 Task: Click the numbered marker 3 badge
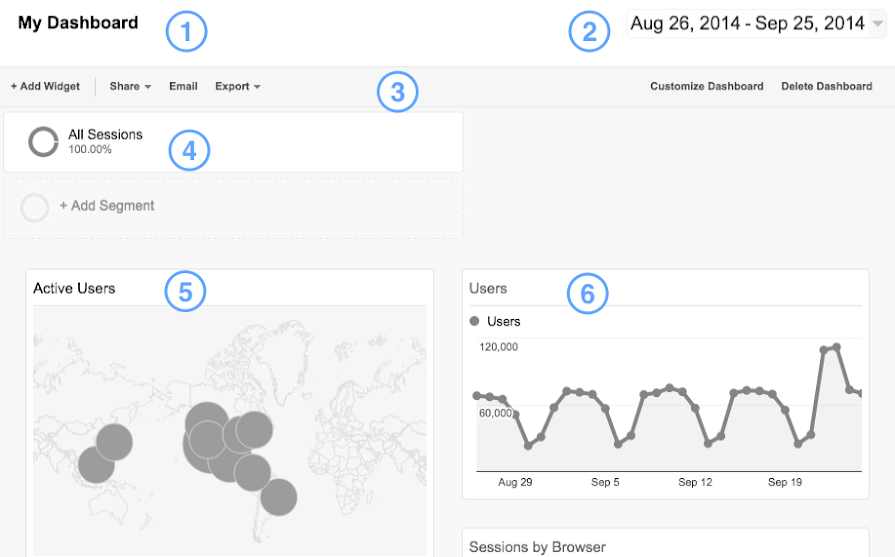397,92
